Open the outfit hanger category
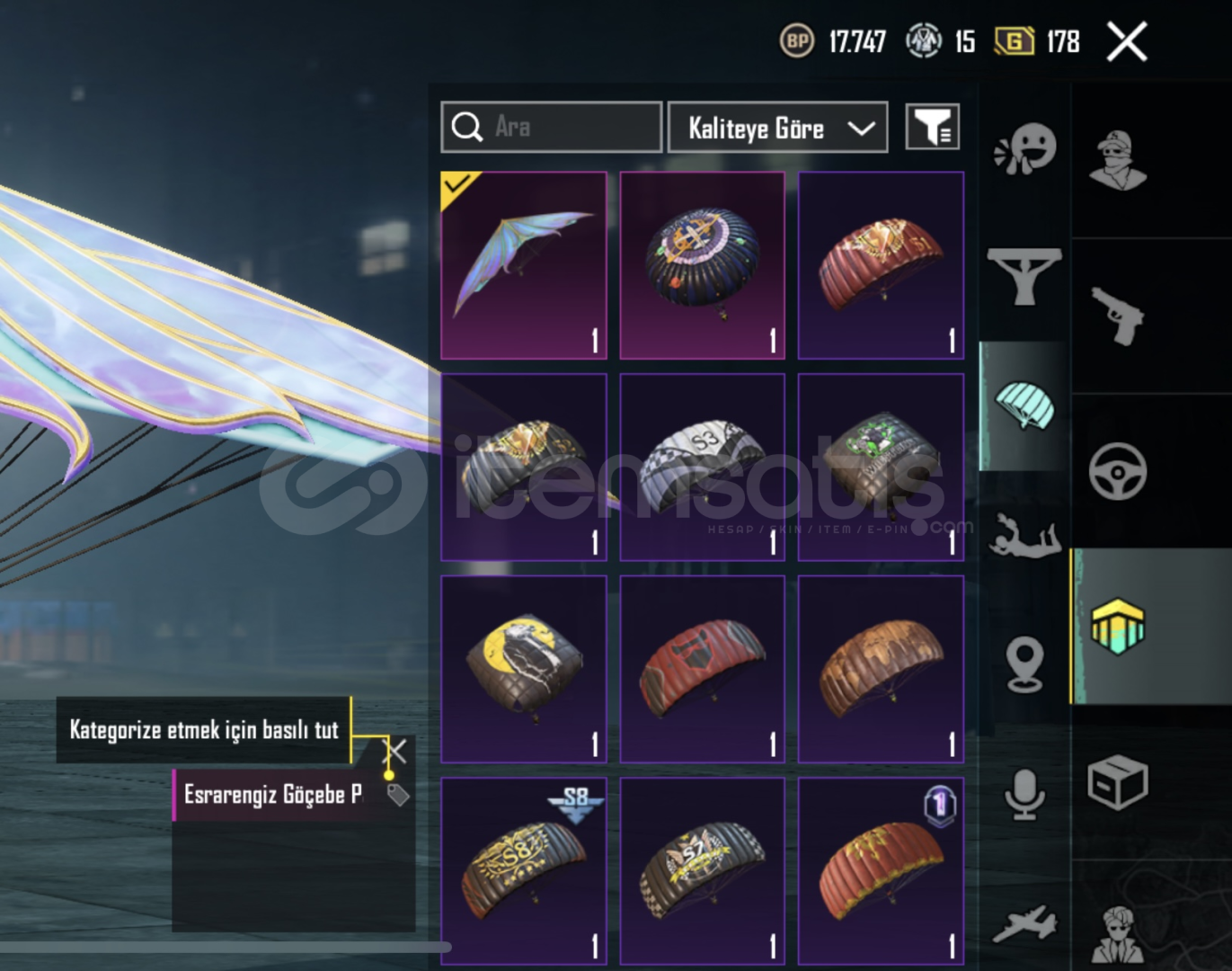This screenshot has width=1232, height=971. coord(1024,276)
